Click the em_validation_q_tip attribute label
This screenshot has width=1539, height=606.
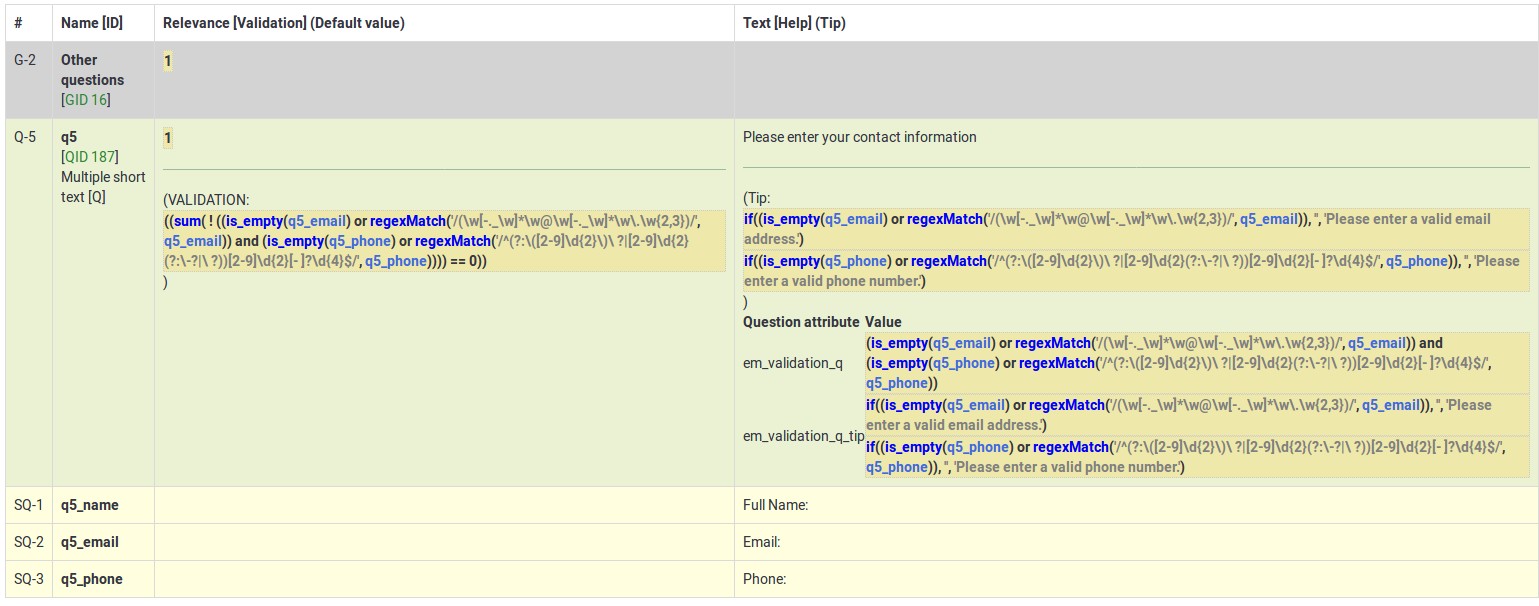tap(803, 436)
